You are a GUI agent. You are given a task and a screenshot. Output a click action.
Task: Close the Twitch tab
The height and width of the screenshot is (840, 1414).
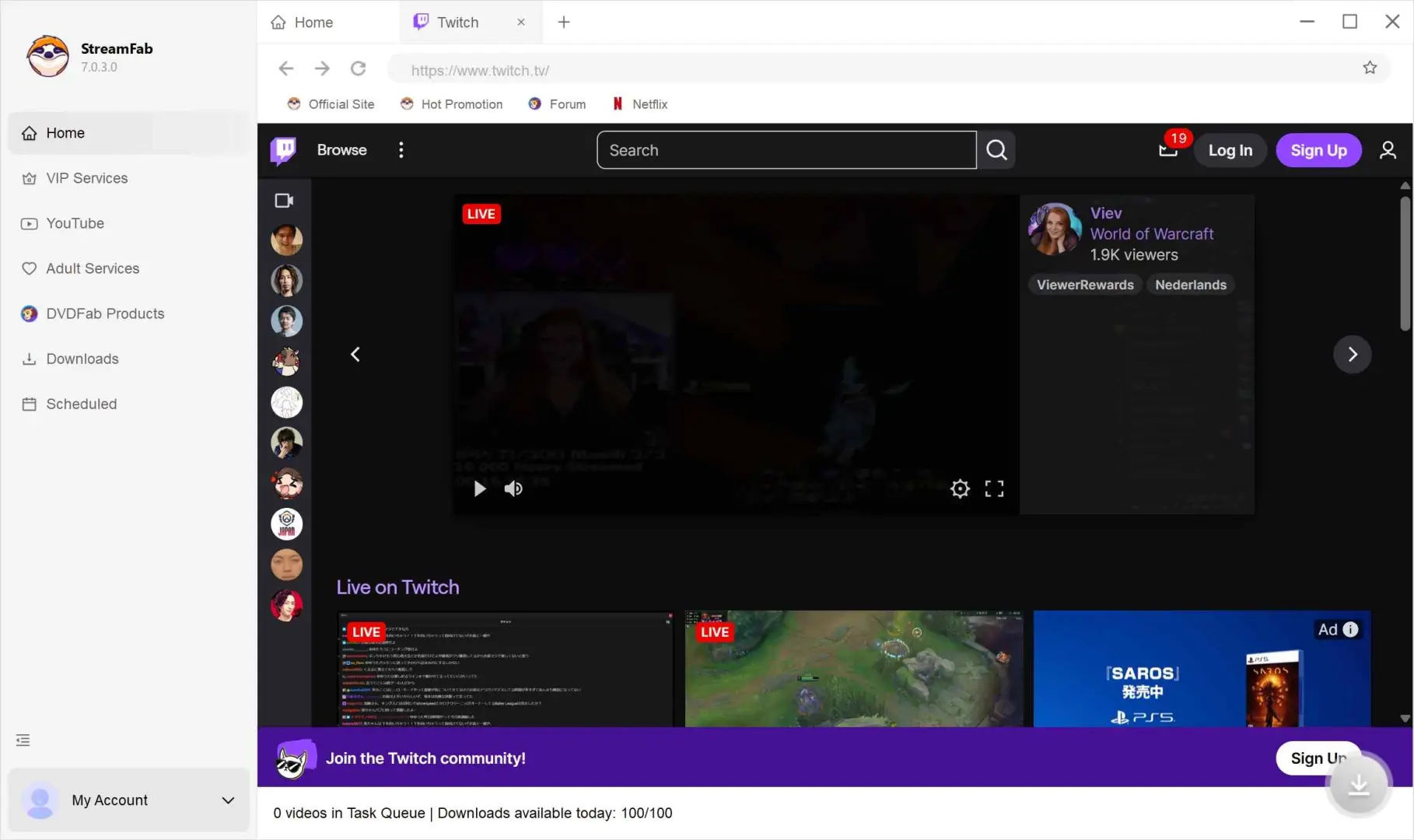[521, 22]
